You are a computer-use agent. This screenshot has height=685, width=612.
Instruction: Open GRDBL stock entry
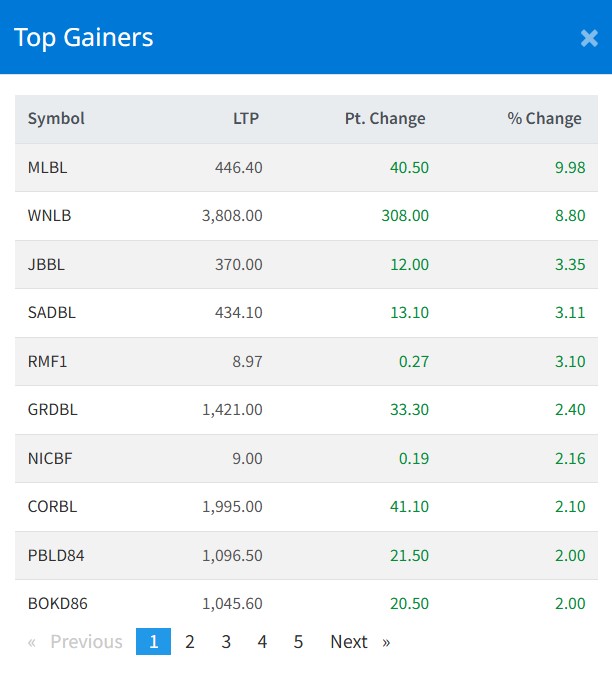(x=53, y=409)
